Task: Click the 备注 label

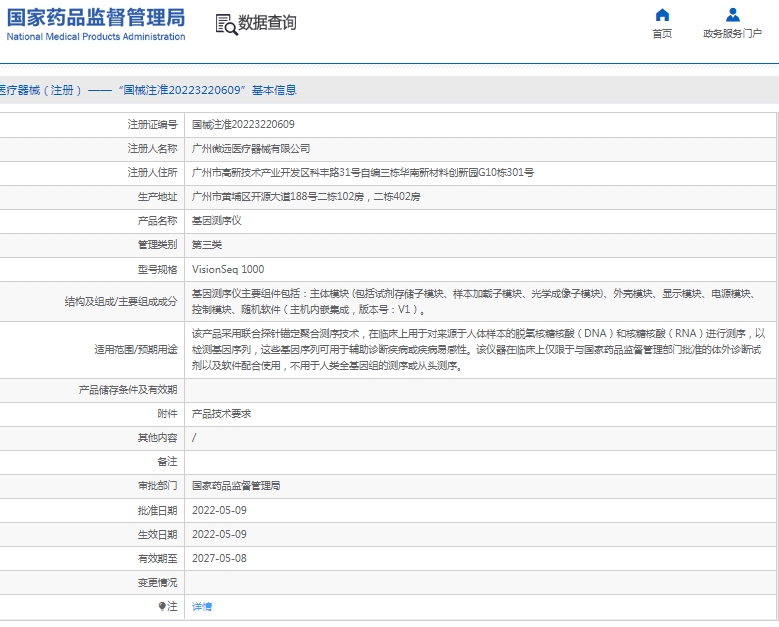Action: (x=167, y=462)
